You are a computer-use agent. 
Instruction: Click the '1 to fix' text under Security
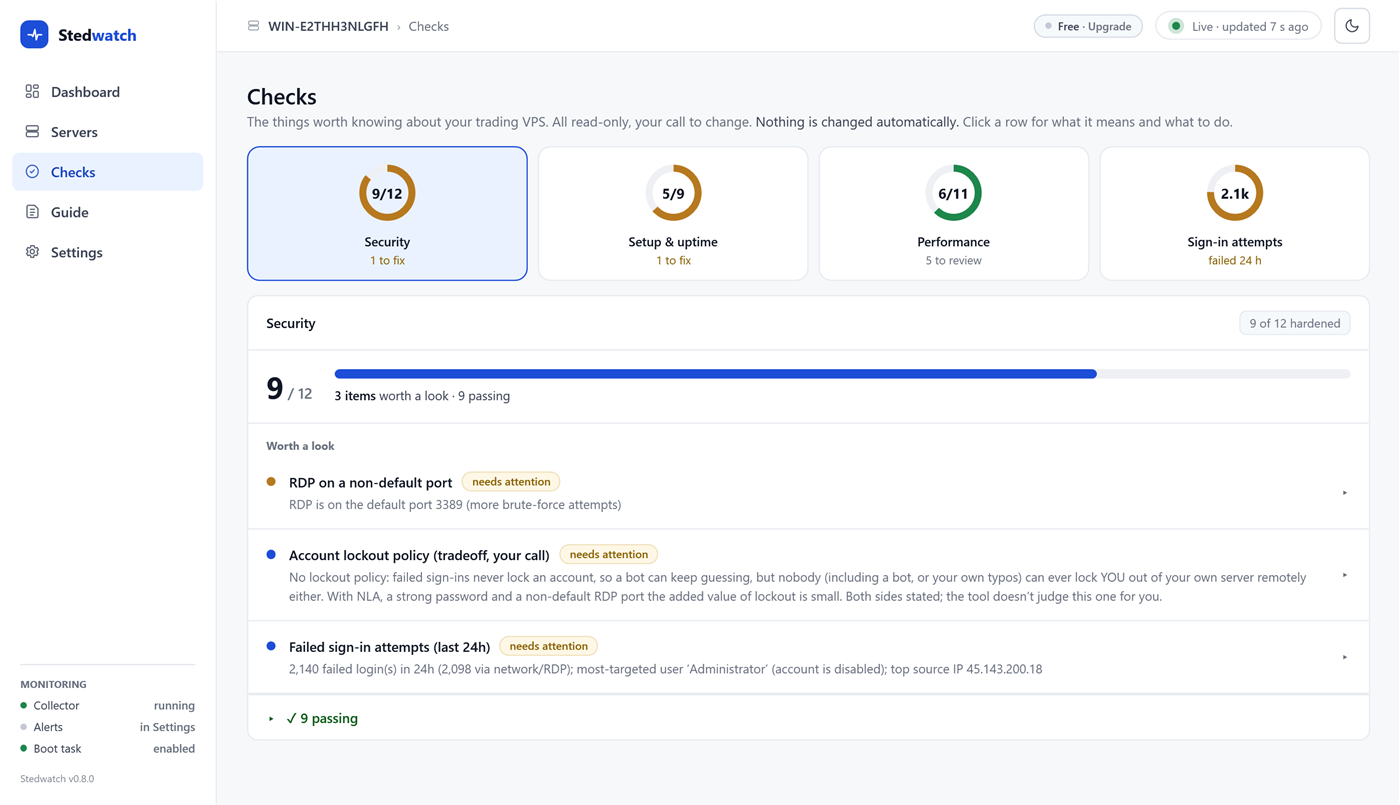[x=387, y=260]
